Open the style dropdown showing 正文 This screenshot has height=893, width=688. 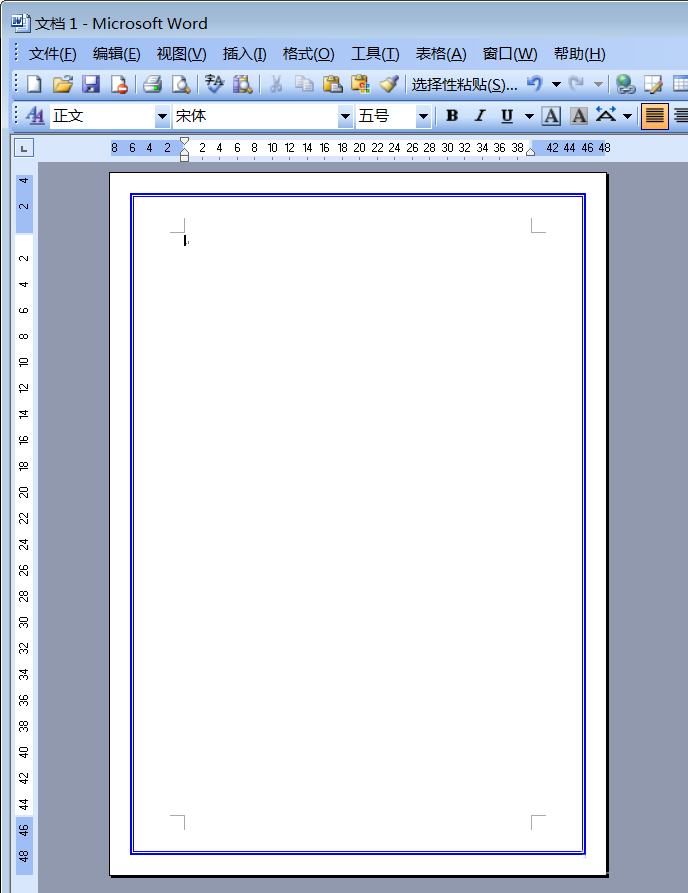pos(162,117)
